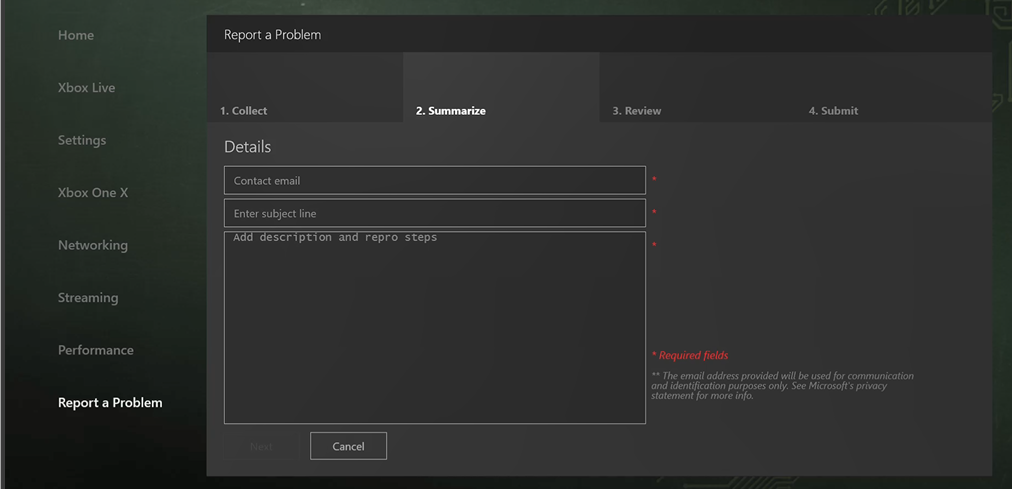Select the 2. Summarize step tab
1012x489 pixels.
click(501, 87)
